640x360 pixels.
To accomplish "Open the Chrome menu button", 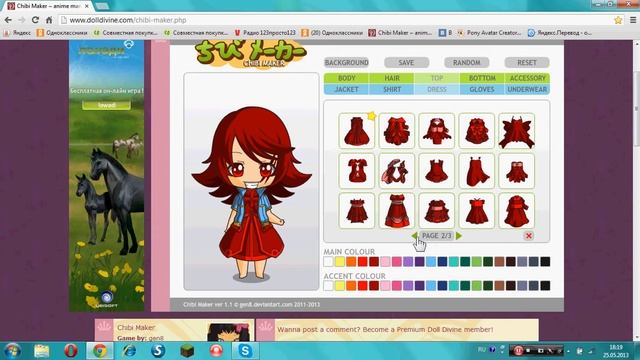I will pos(633,20).
